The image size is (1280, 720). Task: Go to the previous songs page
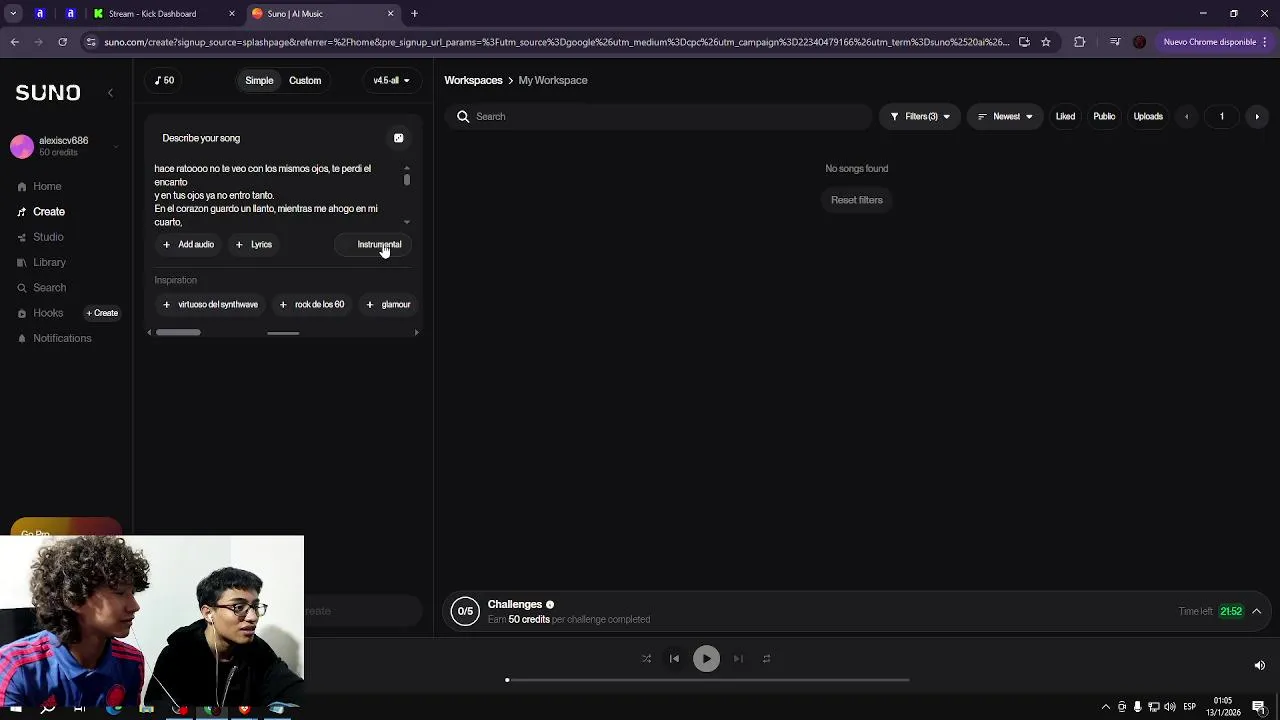pos(1186,116)
